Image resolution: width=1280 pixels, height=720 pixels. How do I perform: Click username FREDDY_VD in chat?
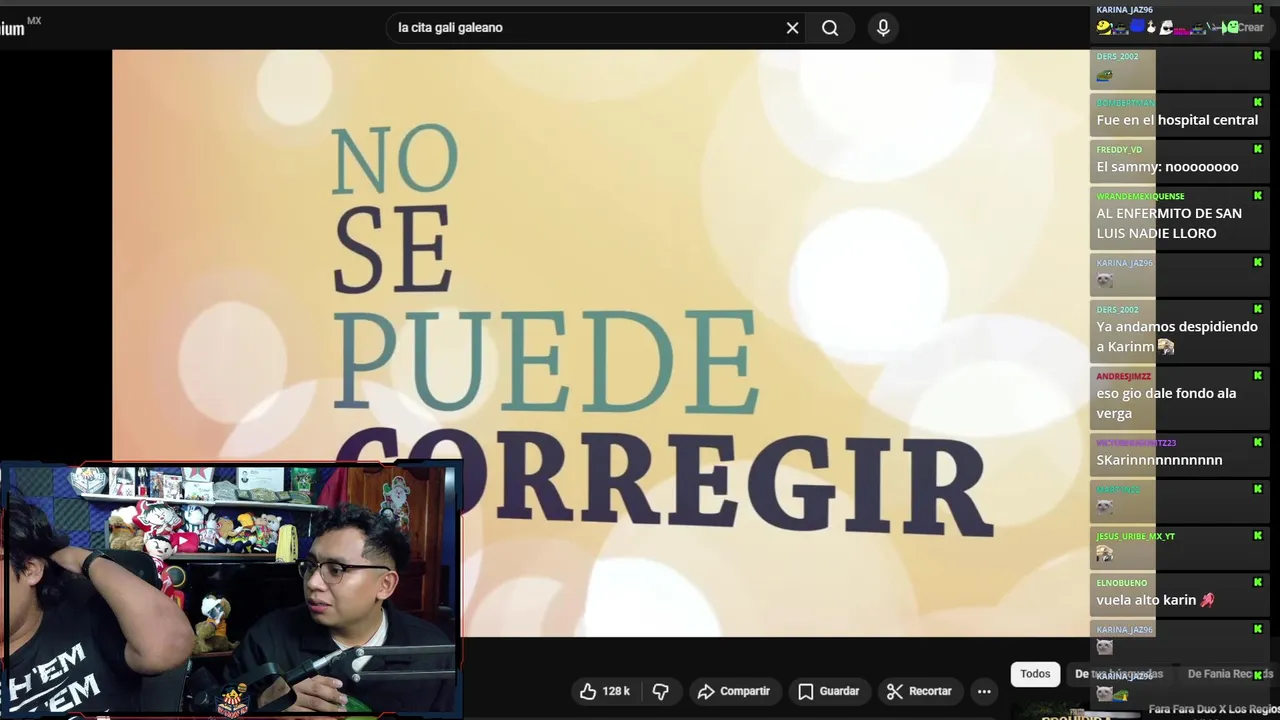[x=1119, y=150]
